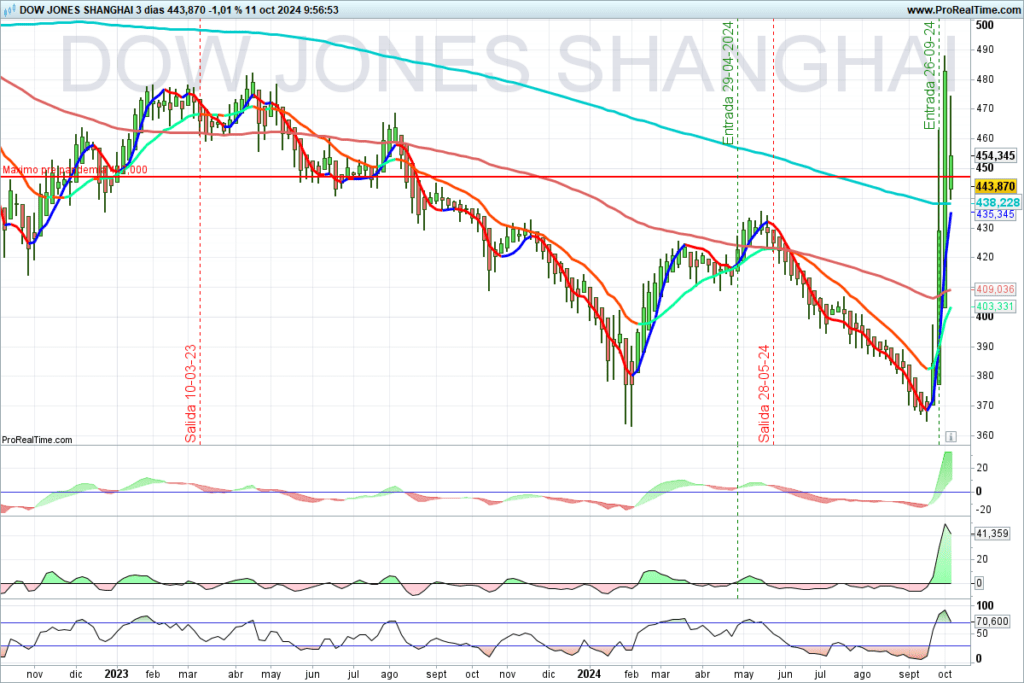
Task: Click the 2024 label on the time axis
Action: coord(589,674)
